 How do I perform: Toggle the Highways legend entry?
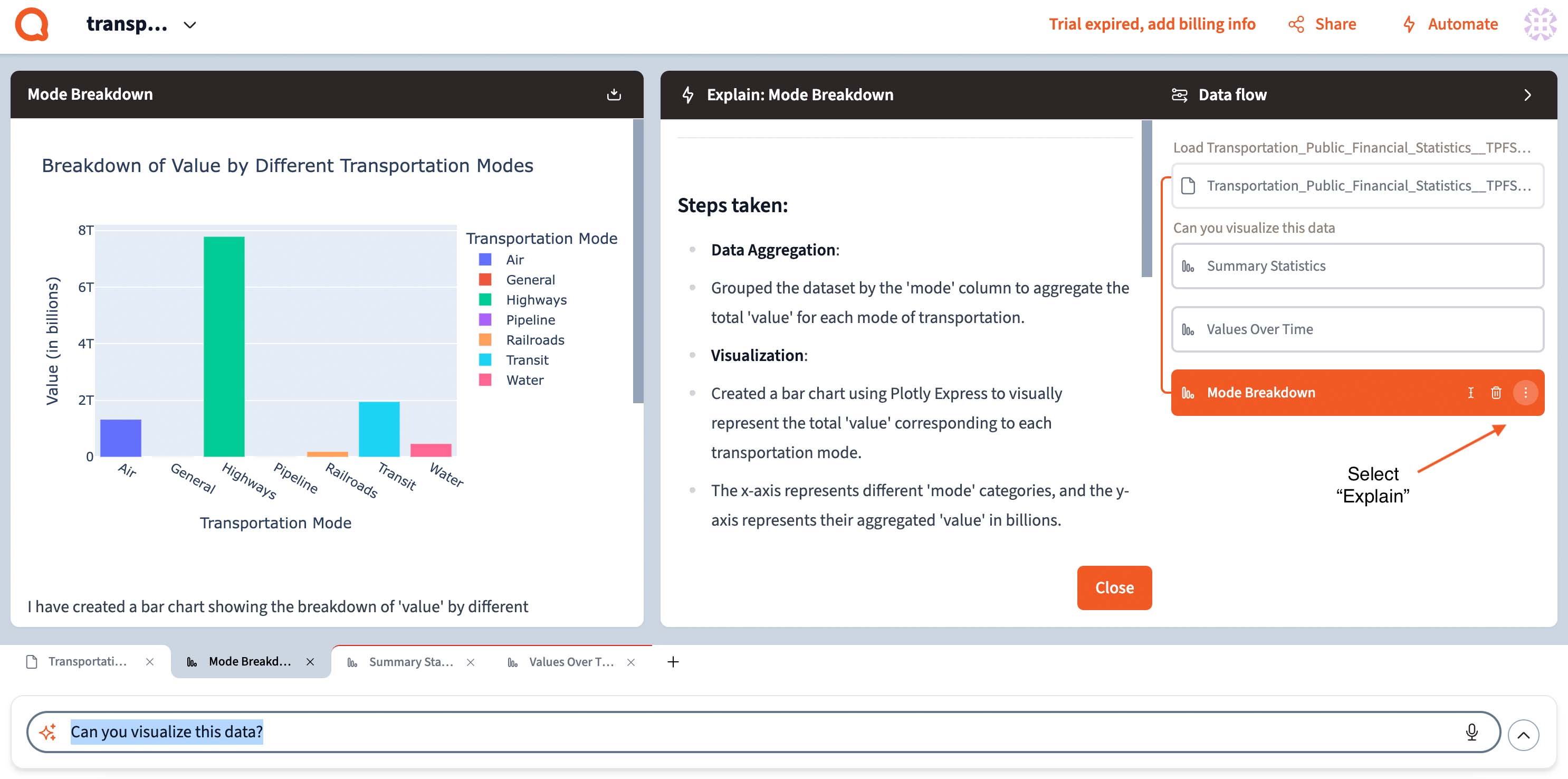pos(536,300)
